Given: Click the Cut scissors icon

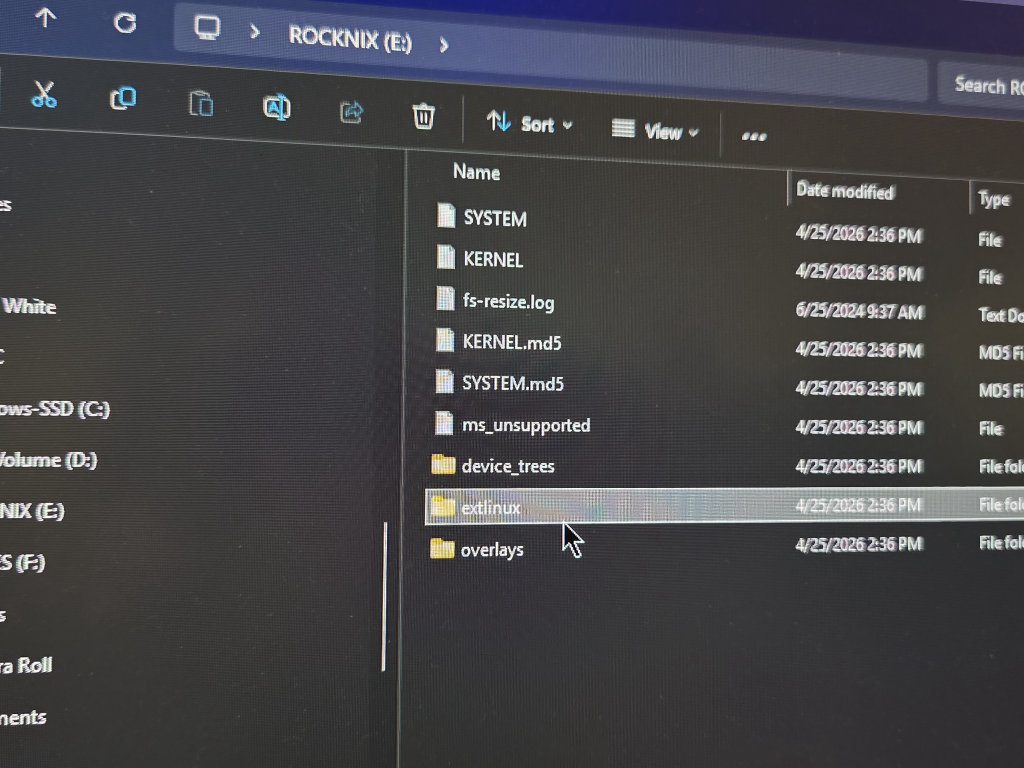Looking at the screenshot, I should pyautogui.click(x=44, y=94).
